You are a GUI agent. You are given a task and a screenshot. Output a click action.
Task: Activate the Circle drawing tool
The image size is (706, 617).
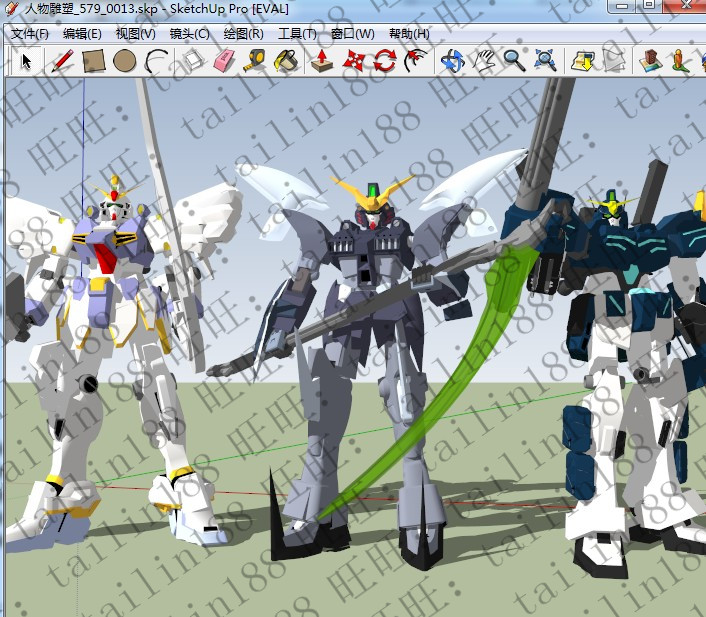125,61
